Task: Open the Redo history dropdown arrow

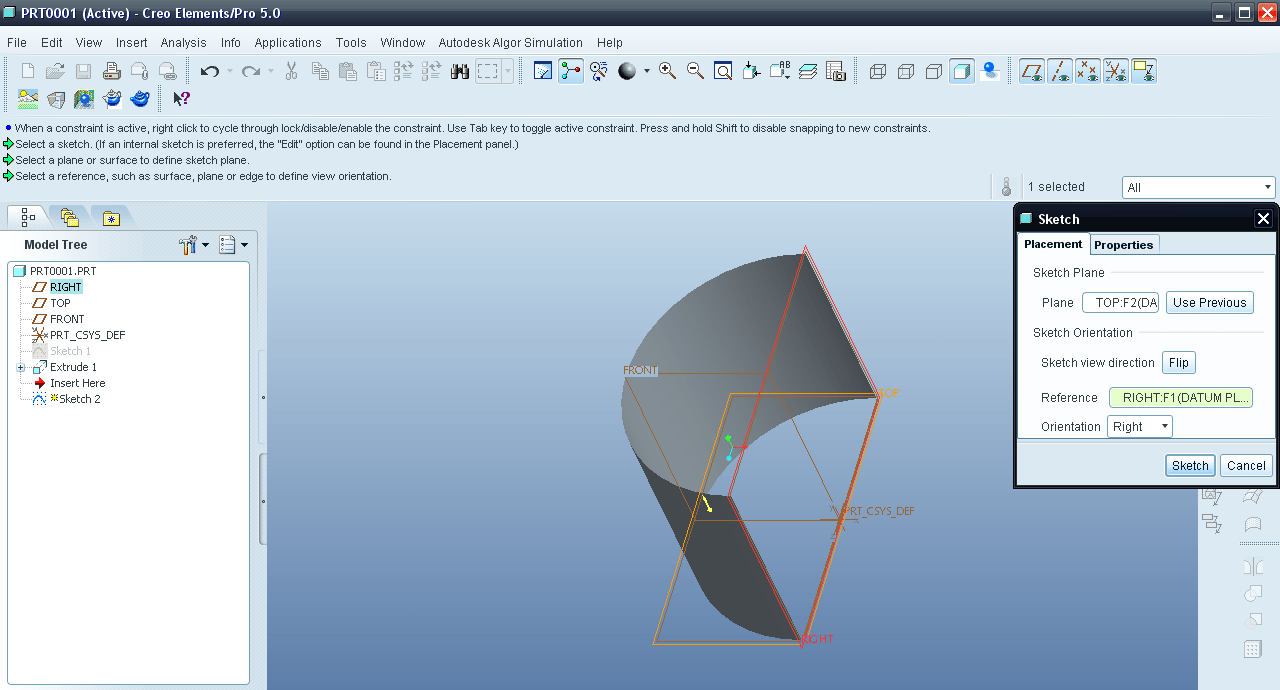Action: click(270, 71)
